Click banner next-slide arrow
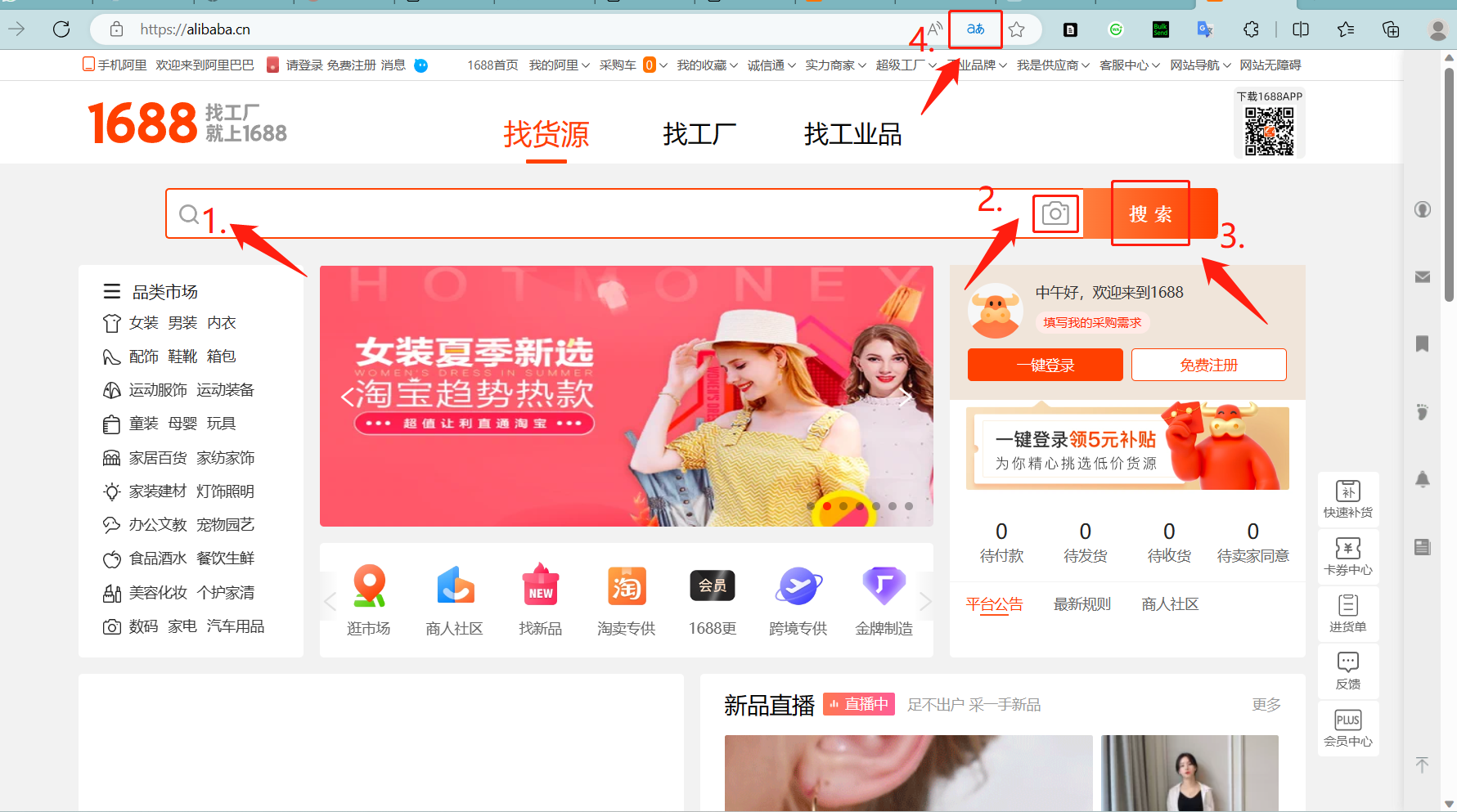Image resolution: width=1457 pixels, height=812 pixels. 906,398
